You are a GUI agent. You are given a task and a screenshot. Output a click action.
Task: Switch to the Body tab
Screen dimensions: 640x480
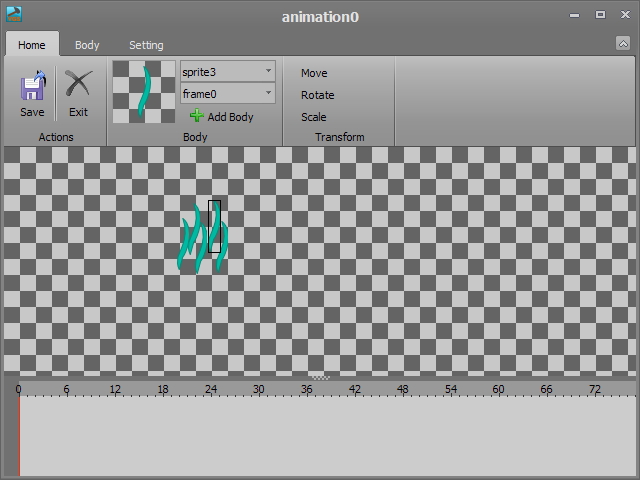[x=87, y=45]
